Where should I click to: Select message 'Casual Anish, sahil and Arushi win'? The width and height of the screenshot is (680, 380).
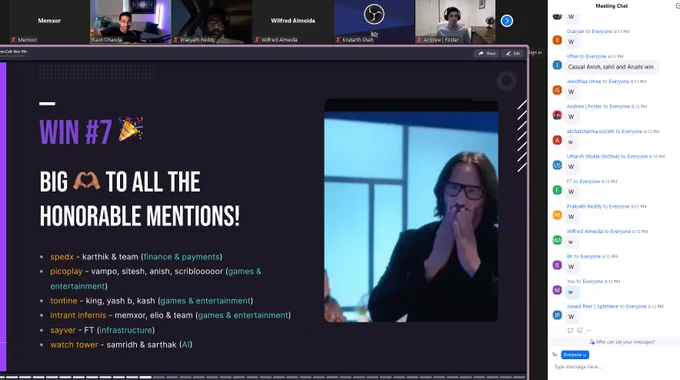(x=611, y=67)
